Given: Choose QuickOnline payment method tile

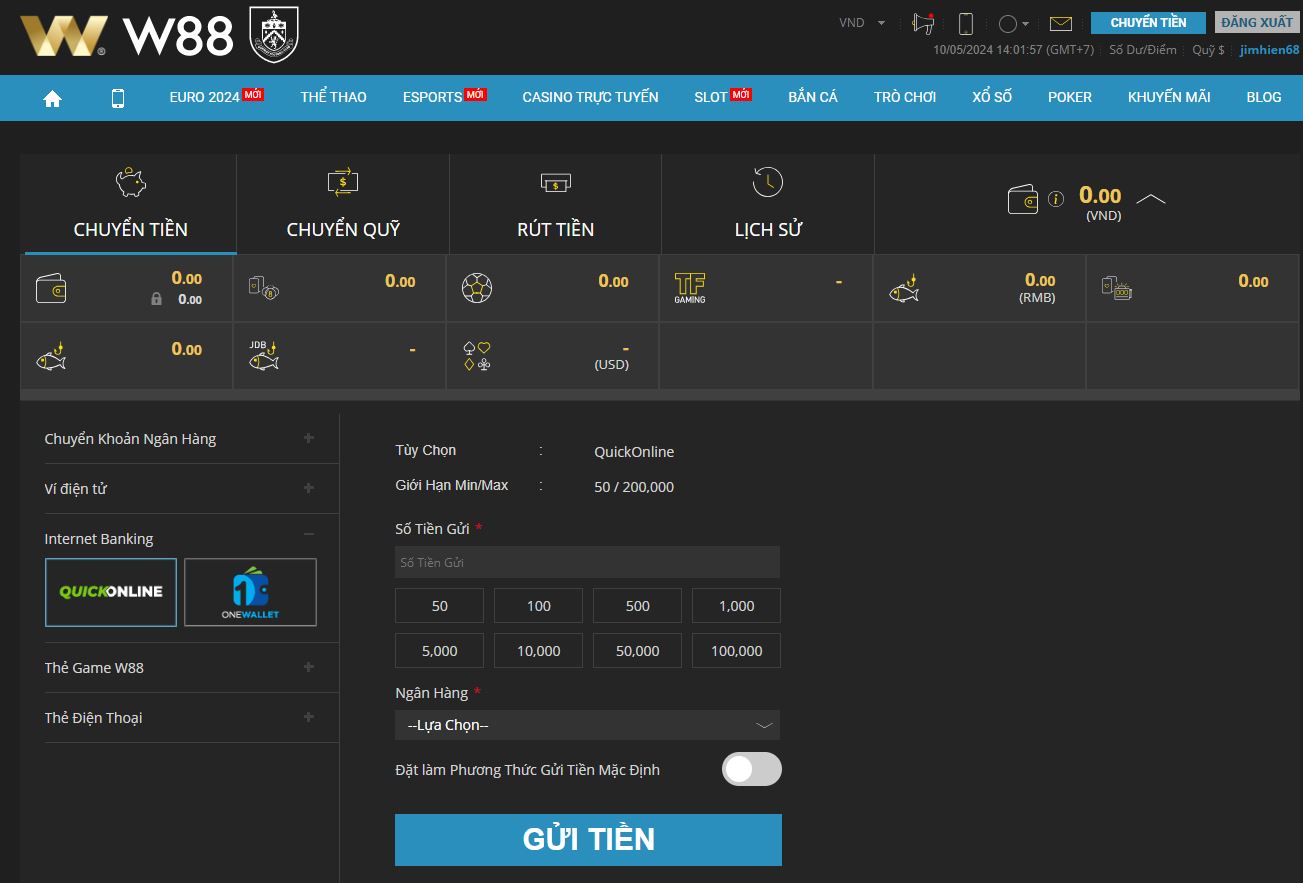Looking at the screenshot, I should pyautogui.click(x=111, y=592).
